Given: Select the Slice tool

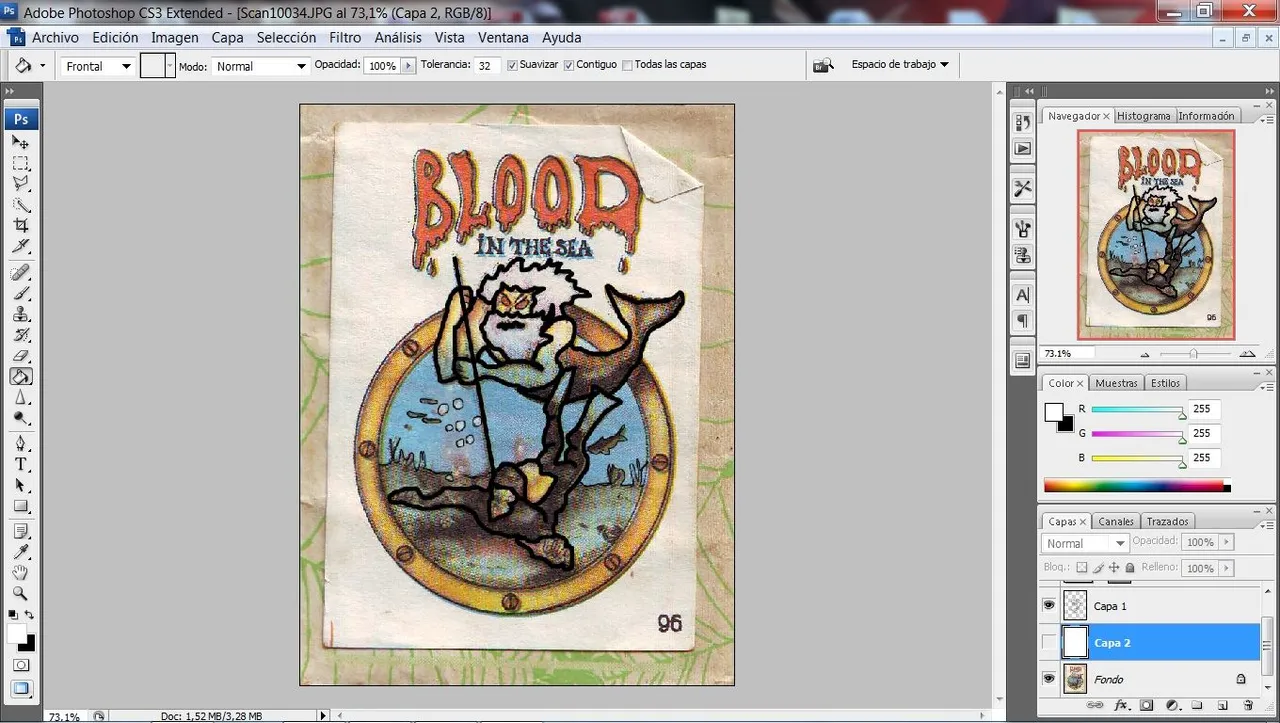Looking at the screenshot, I should pyautogui.click(x=21, y=246).
